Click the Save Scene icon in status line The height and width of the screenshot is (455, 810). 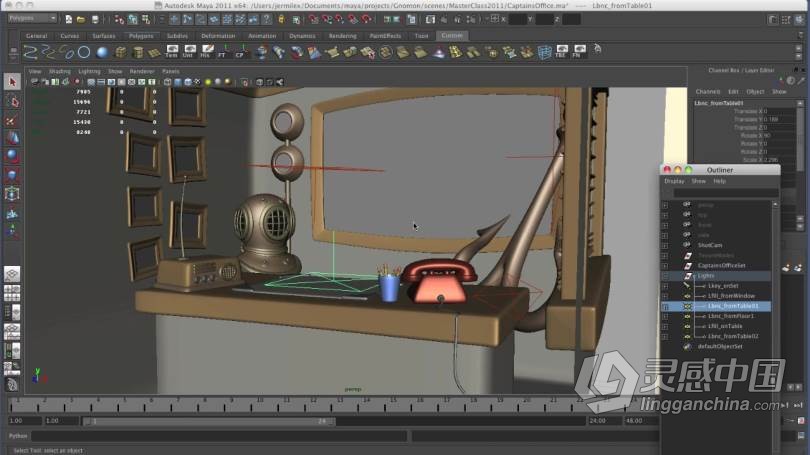click(95, 19)
